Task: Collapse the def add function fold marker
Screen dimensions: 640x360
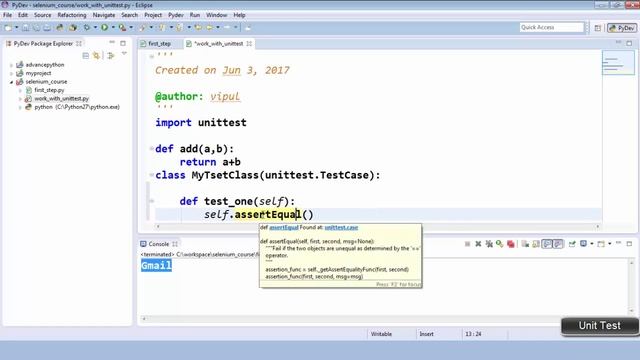Action: (x=151, y=149)
